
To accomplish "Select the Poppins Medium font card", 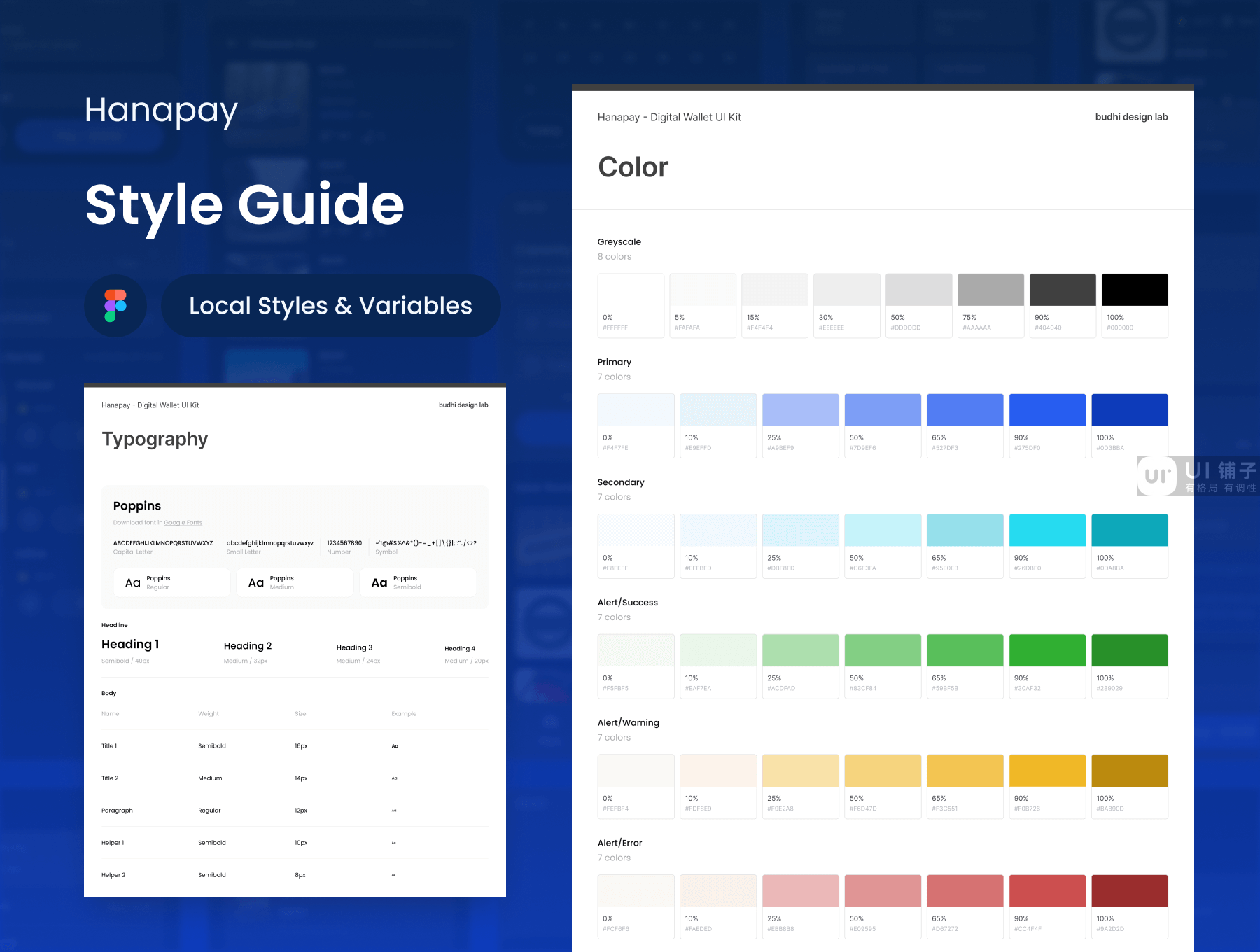I will pos(295,582).
